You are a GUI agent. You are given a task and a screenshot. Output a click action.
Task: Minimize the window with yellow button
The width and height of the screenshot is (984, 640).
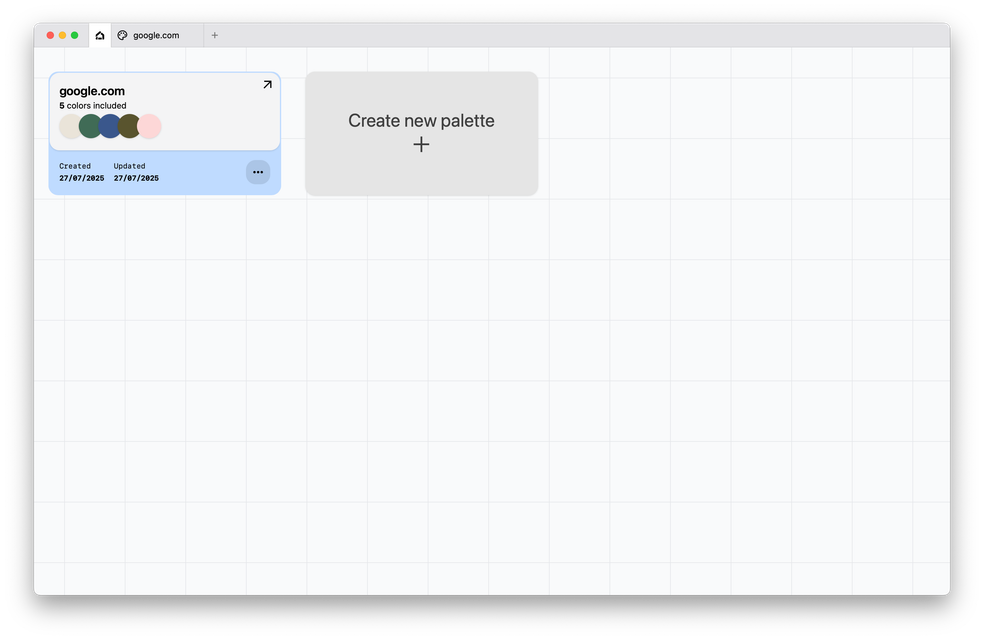[x=62, y=35]
